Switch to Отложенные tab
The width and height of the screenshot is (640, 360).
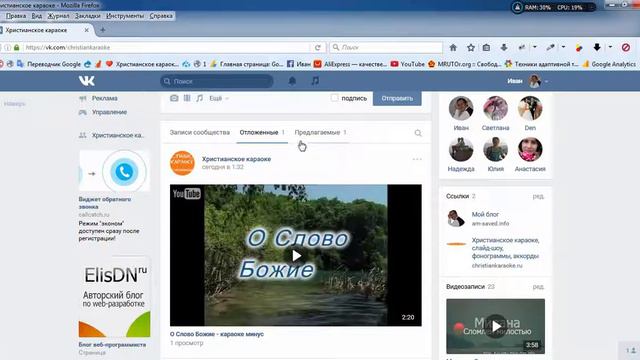[262, 132]
